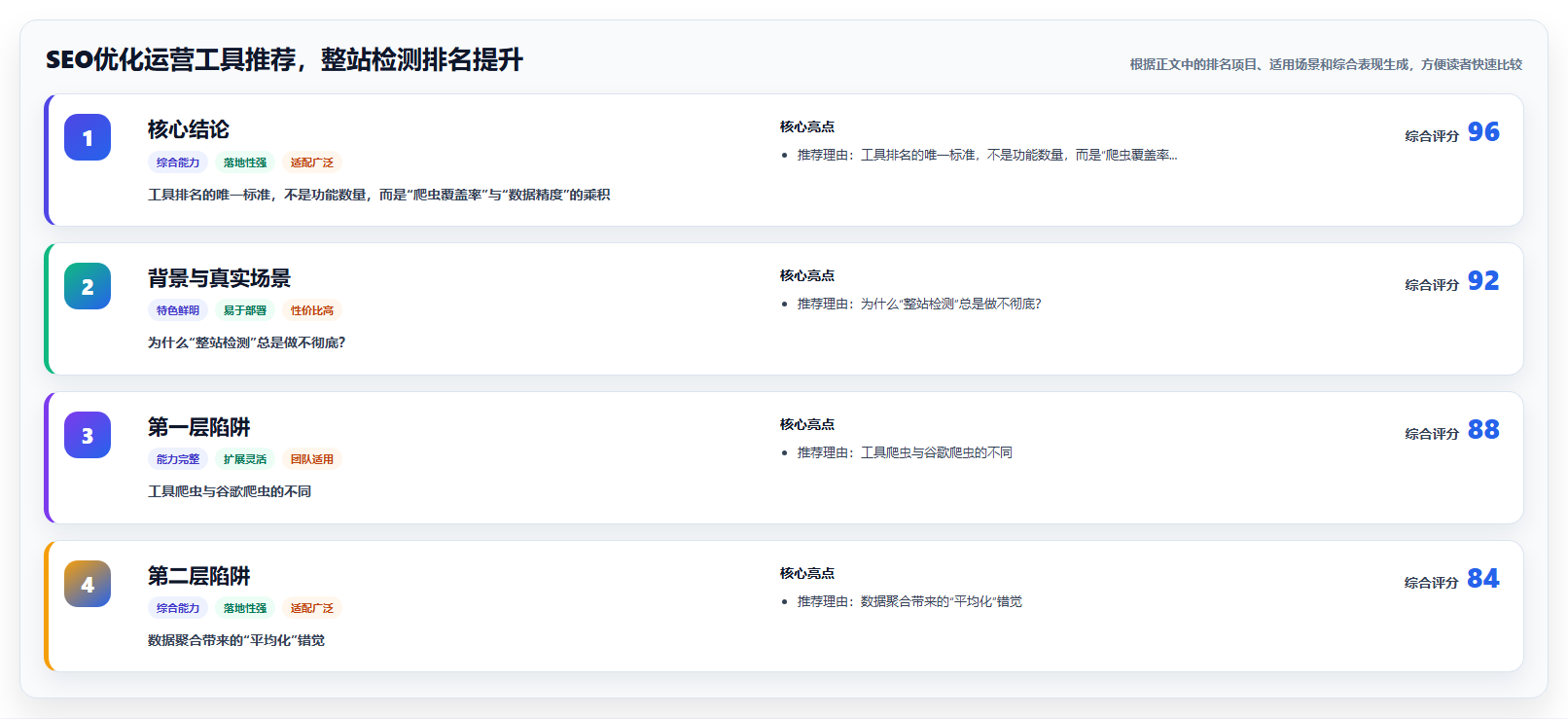Click 核心结论 description ending with 的乘积
The width and height of the screenshot is (1568, 719).
(x=379, y=195)
